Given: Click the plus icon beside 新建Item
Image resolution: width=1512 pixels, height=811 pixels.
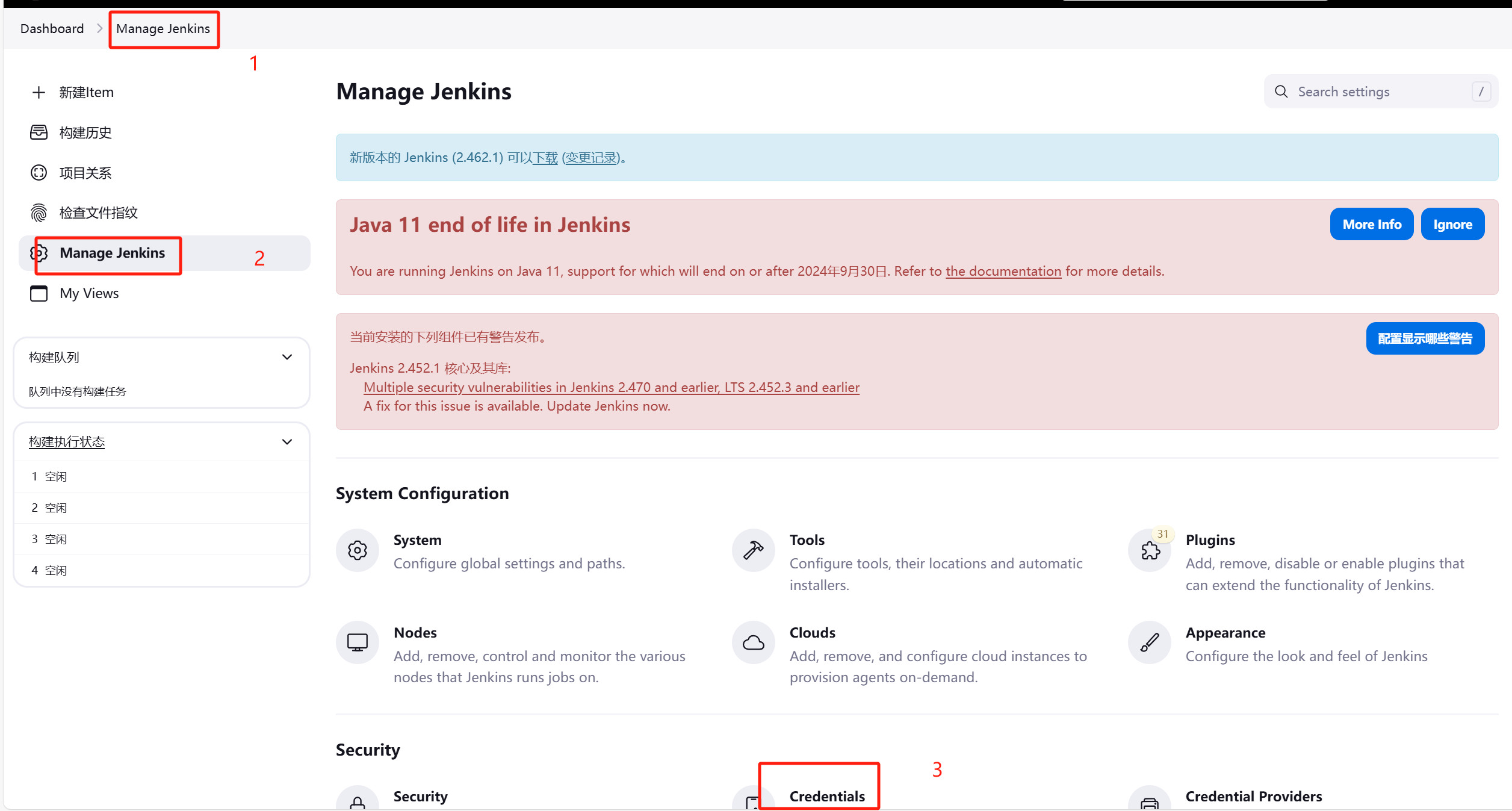Looking at the screenshot, I should pos(39,92).
